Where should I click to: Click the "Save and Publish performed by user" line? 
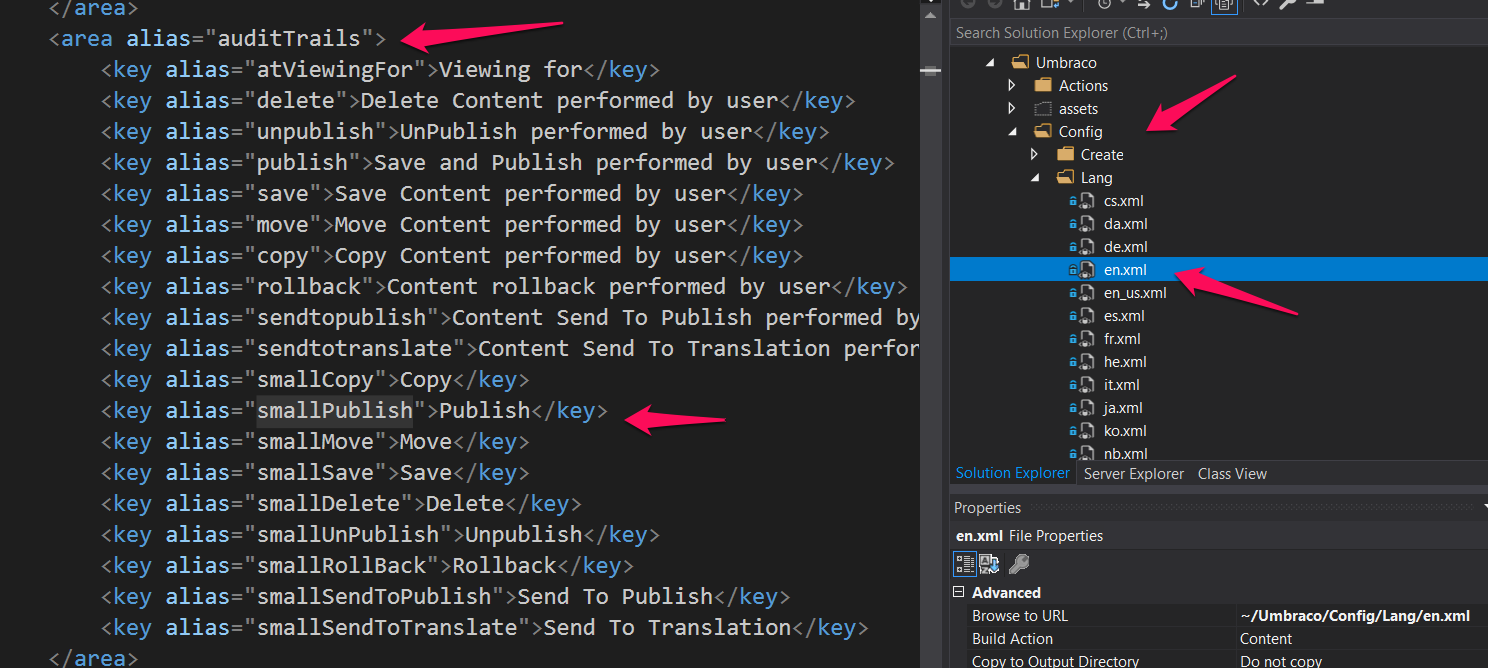tap(498, 163)
